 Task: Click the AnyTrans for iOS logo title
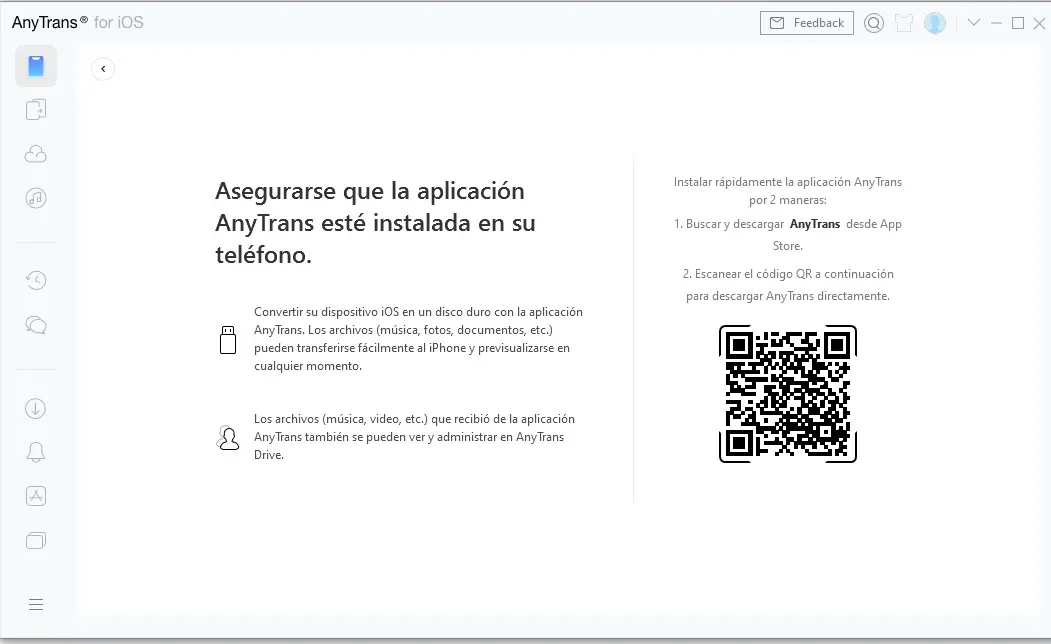coord(78,23)
